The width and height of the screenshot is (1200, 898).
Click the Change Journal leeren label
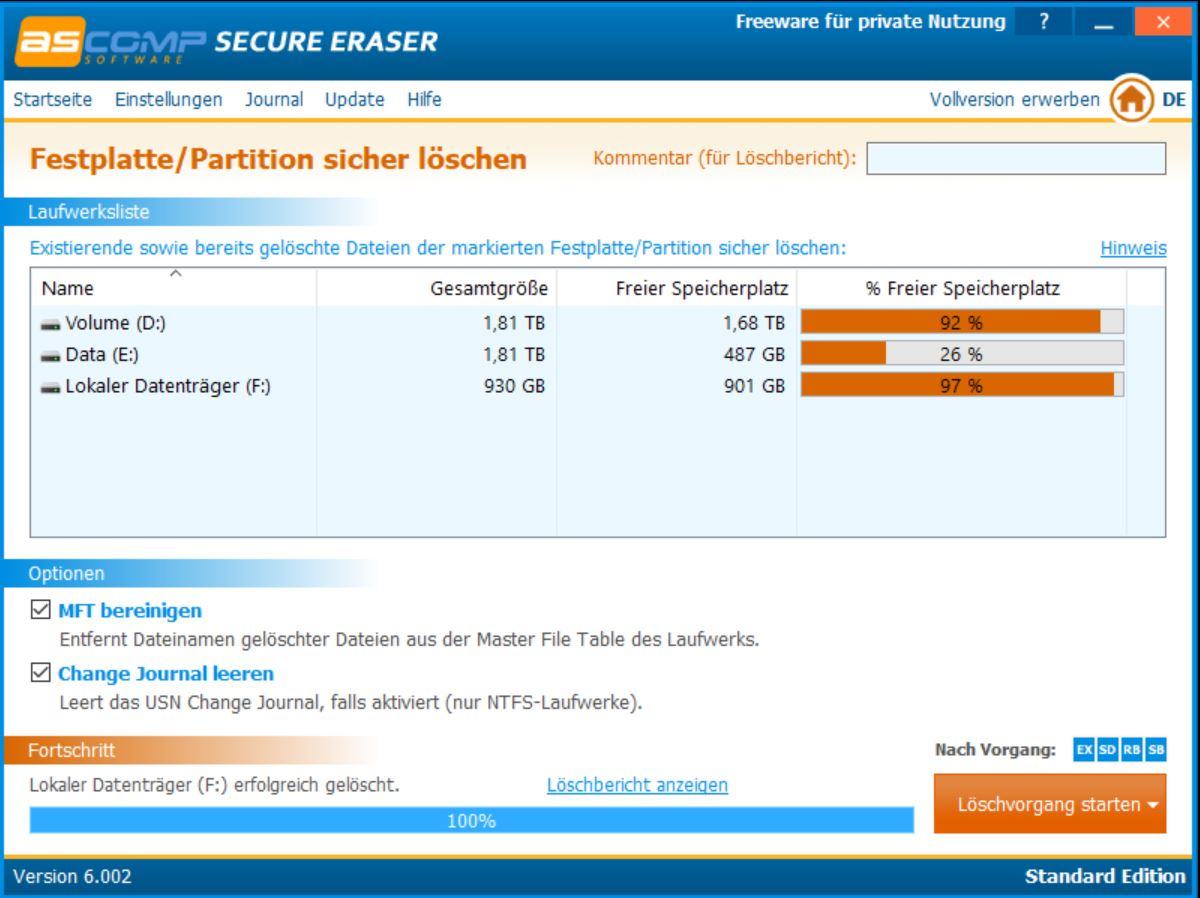tap(166, 674)
